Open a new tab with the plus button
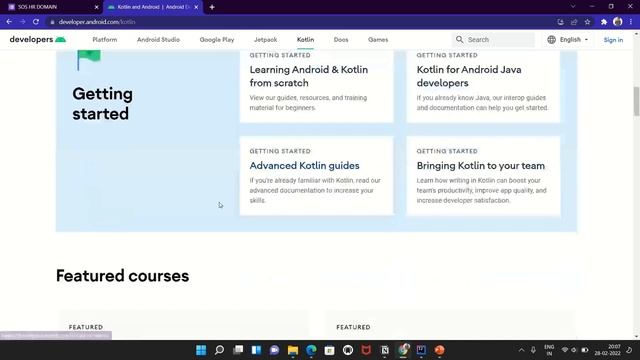Image resolution: width=640 pixels, height=360 pixels. coord(212,7)
